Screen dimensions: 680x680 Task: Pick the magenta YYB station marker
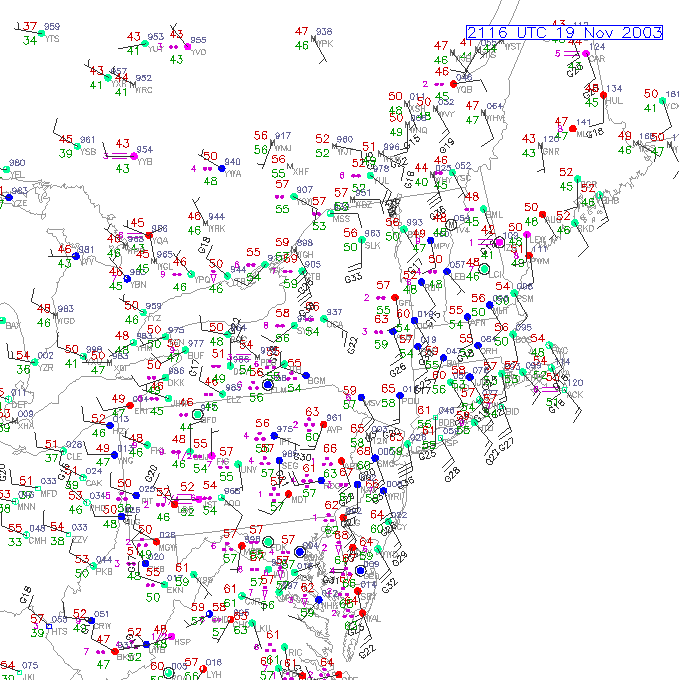click(x=134, y=156)
